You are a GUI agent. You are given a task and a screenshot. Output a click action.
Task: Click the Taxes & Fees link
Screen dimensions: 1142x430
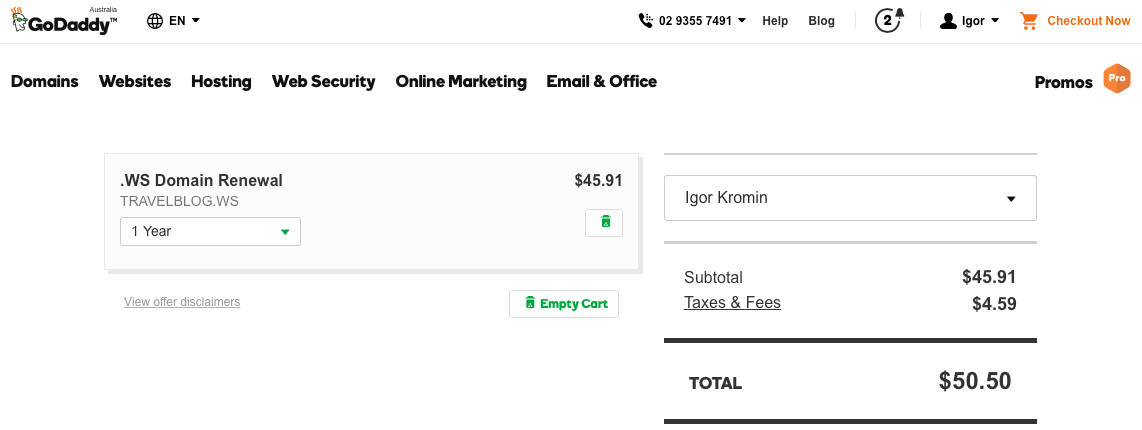click(x=732, y=302)
